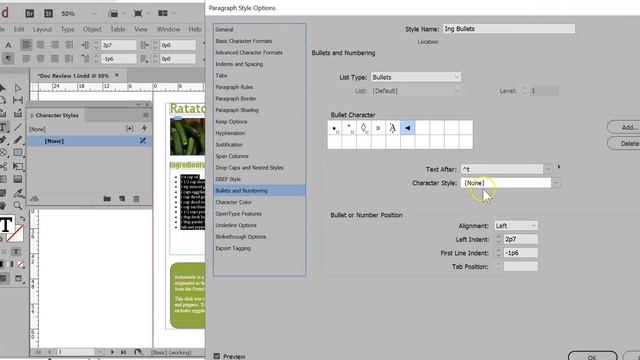
Task: Click Create New Style icon in Character Styles header row
Action: point(129,129)
